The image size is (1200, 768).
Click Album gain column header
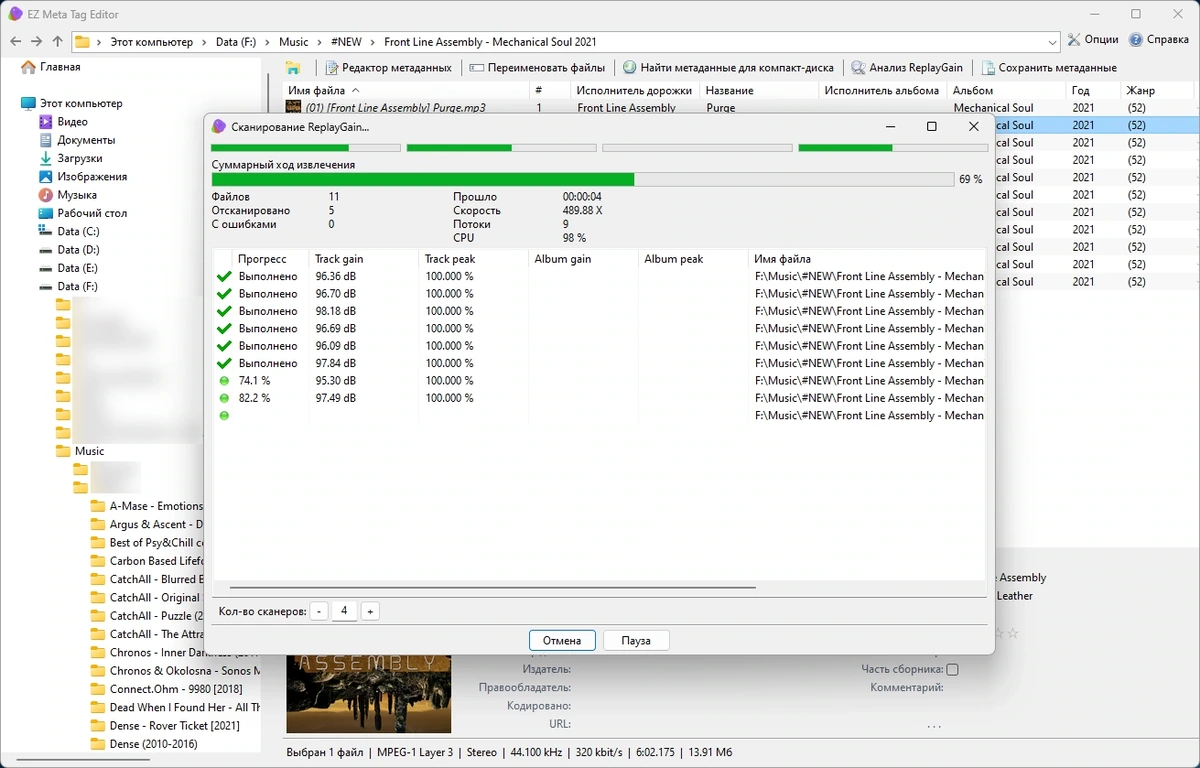[x=582, y=259]
